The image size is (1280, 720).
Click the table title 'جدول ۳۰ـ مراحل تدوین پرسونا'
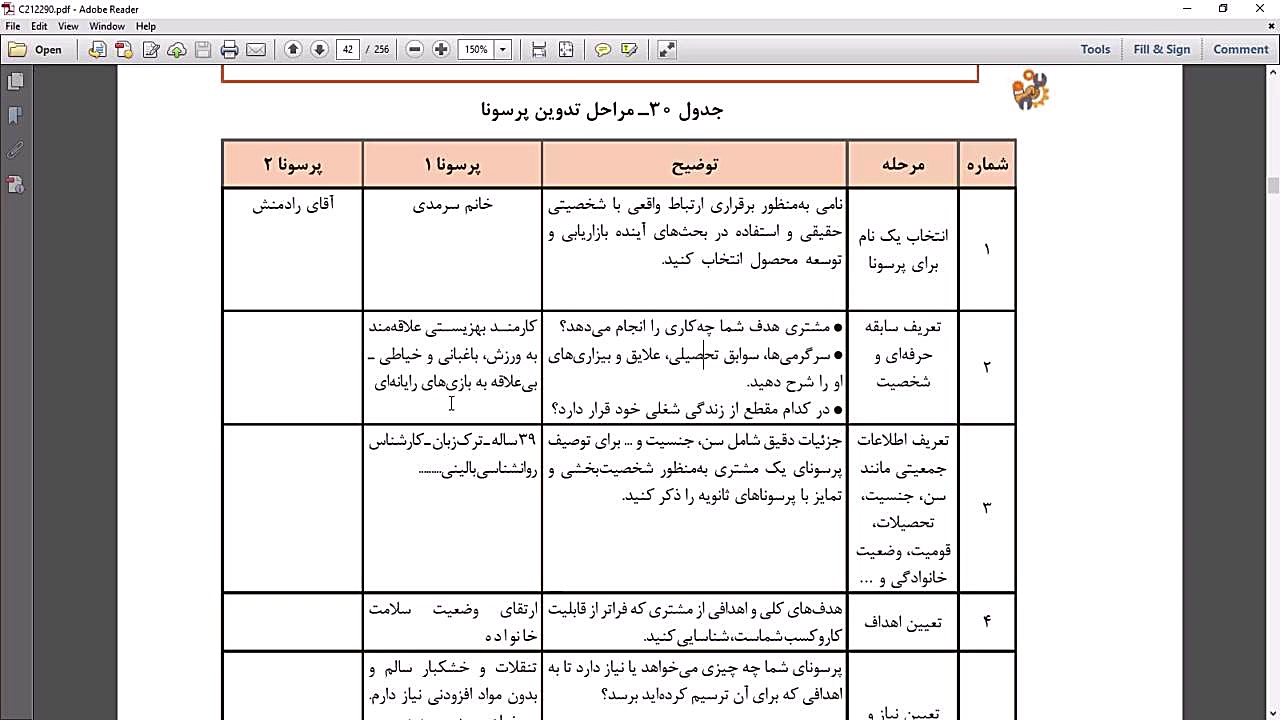(602, 110)
